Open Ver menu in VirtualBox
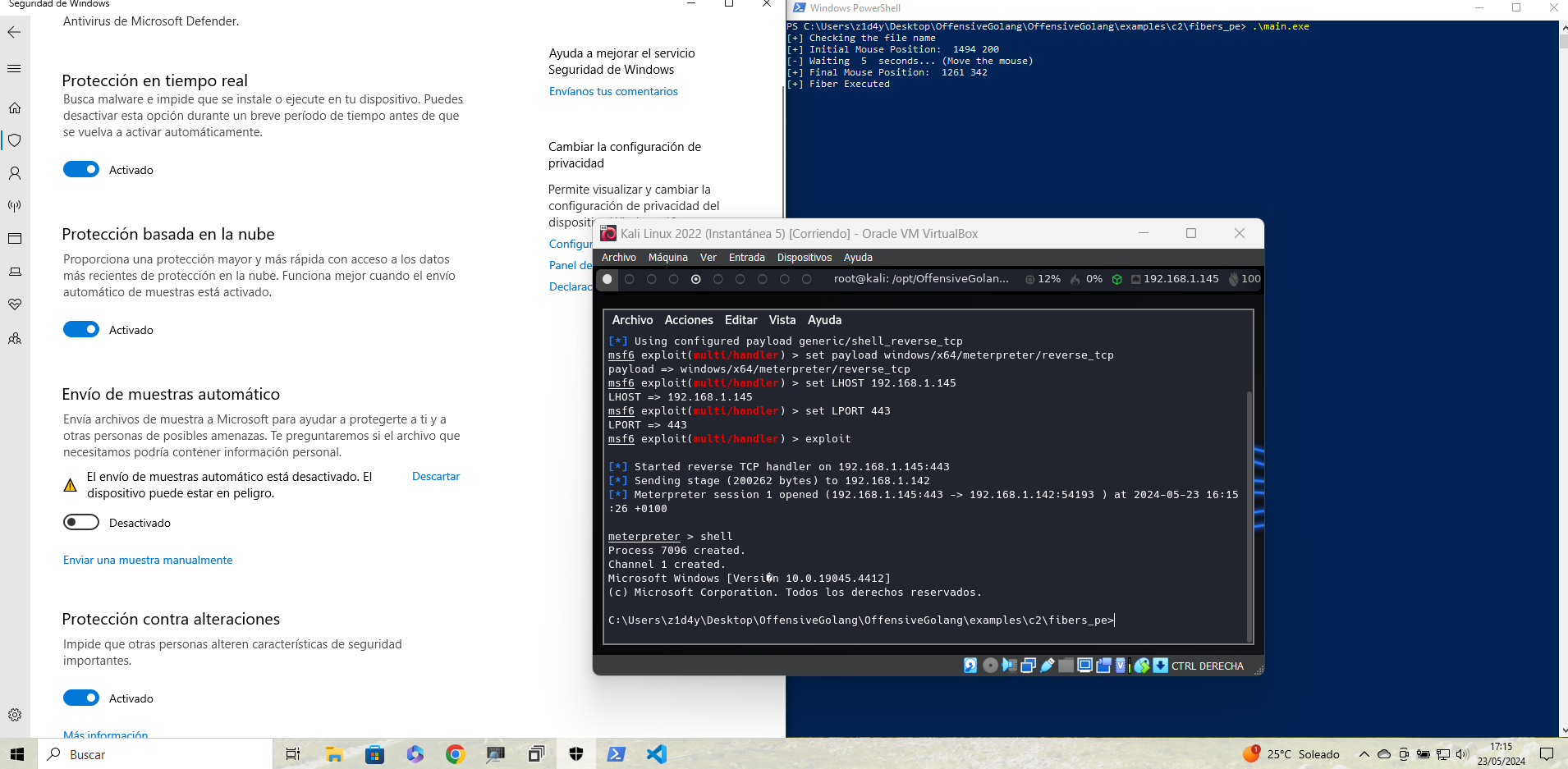The image size is (1568, 769). pyautogui.click(x=708, y=258)
